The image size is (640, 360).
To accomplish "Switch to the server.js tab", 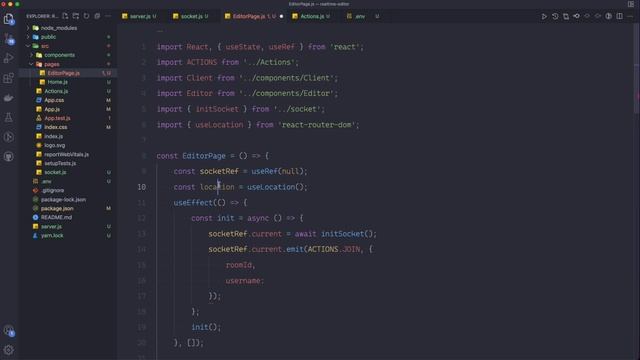I will (139, 16).
